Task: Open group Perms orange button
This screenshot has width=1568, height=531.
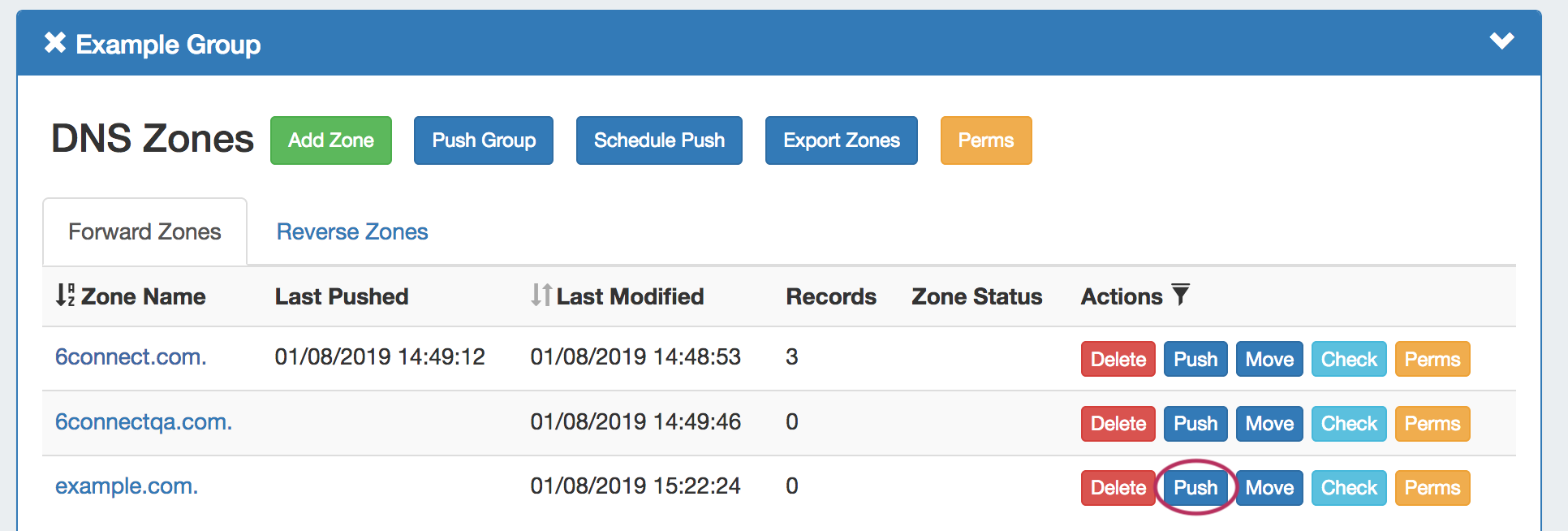Action: pos(985,140)
